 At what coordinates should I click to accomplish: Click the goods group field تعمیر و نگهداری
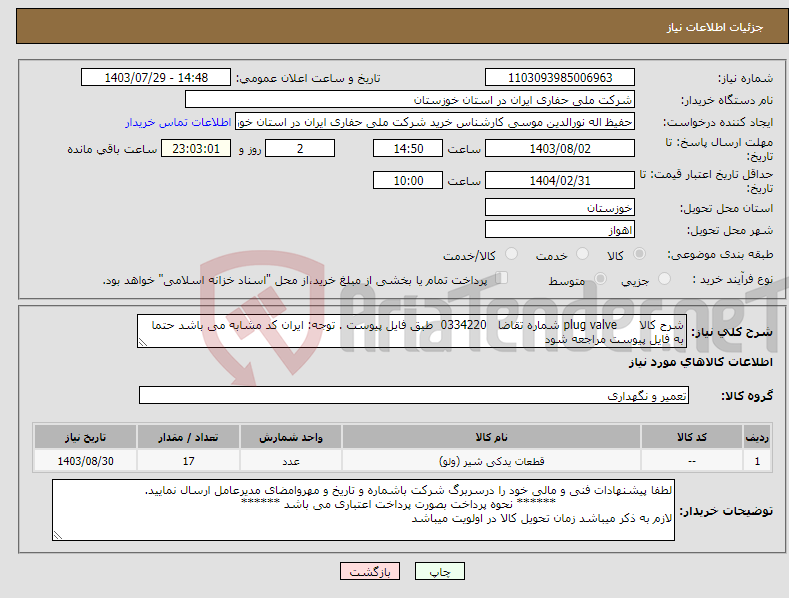point(414,396)
